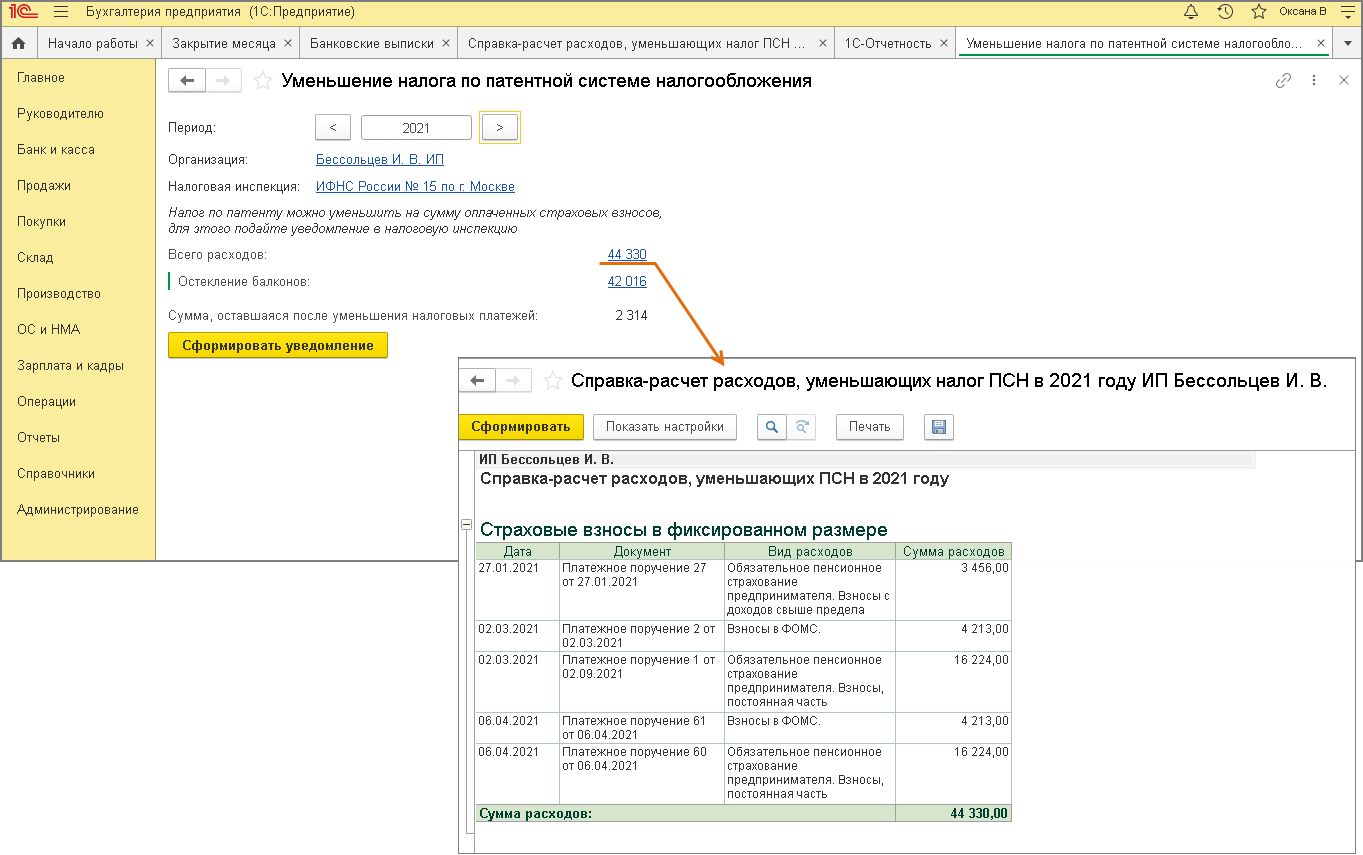1363x855 pixels.
Task: Click Сформировать уведомление button
Action: coord(277,345)
